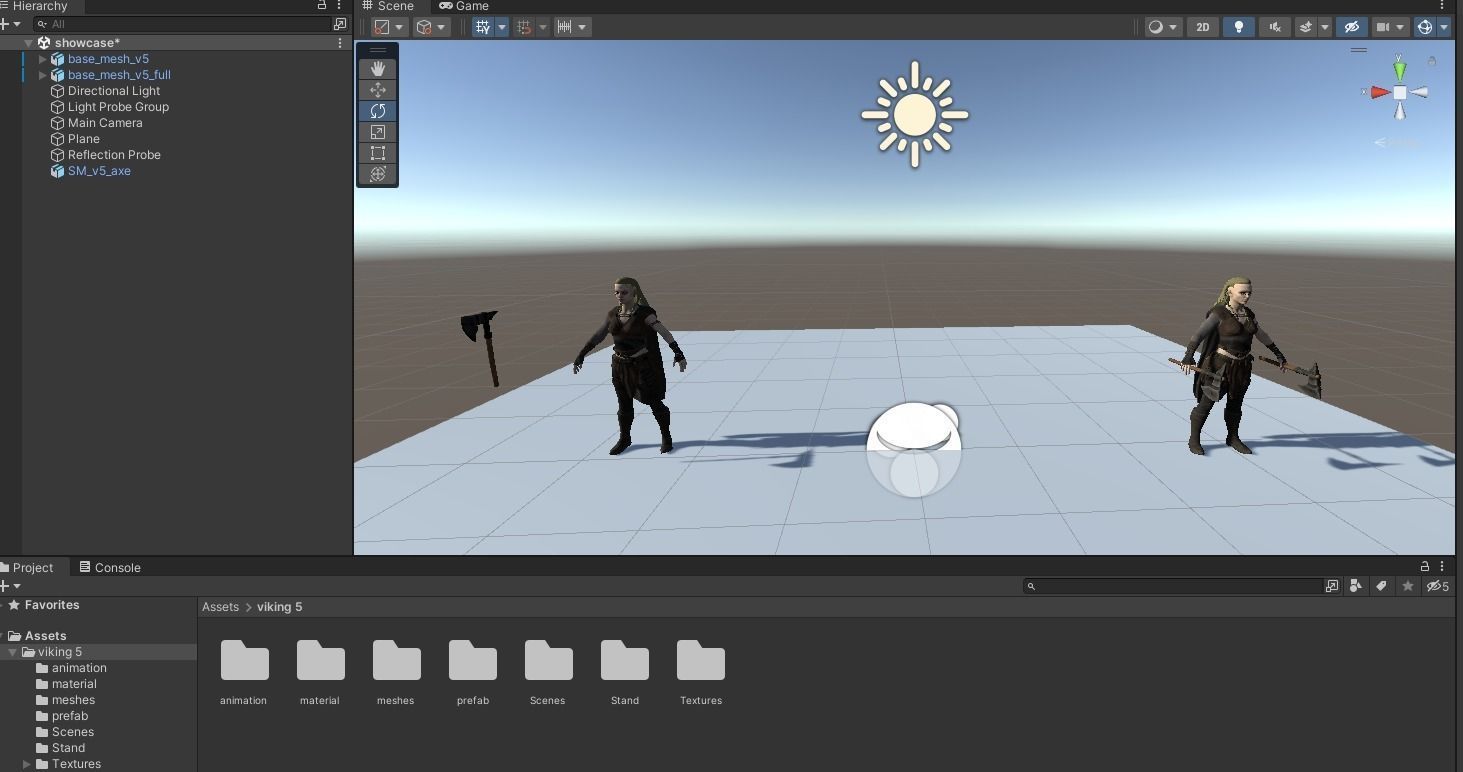
Task: Open the Console tab
Action: pos(109,567)
